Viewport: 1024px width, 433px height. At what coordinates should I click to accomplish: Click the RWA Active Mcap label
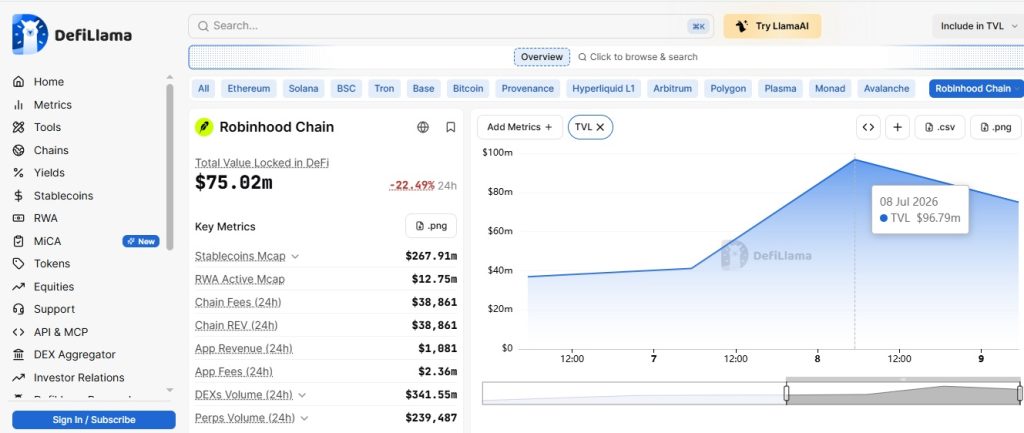pos(240,279)
